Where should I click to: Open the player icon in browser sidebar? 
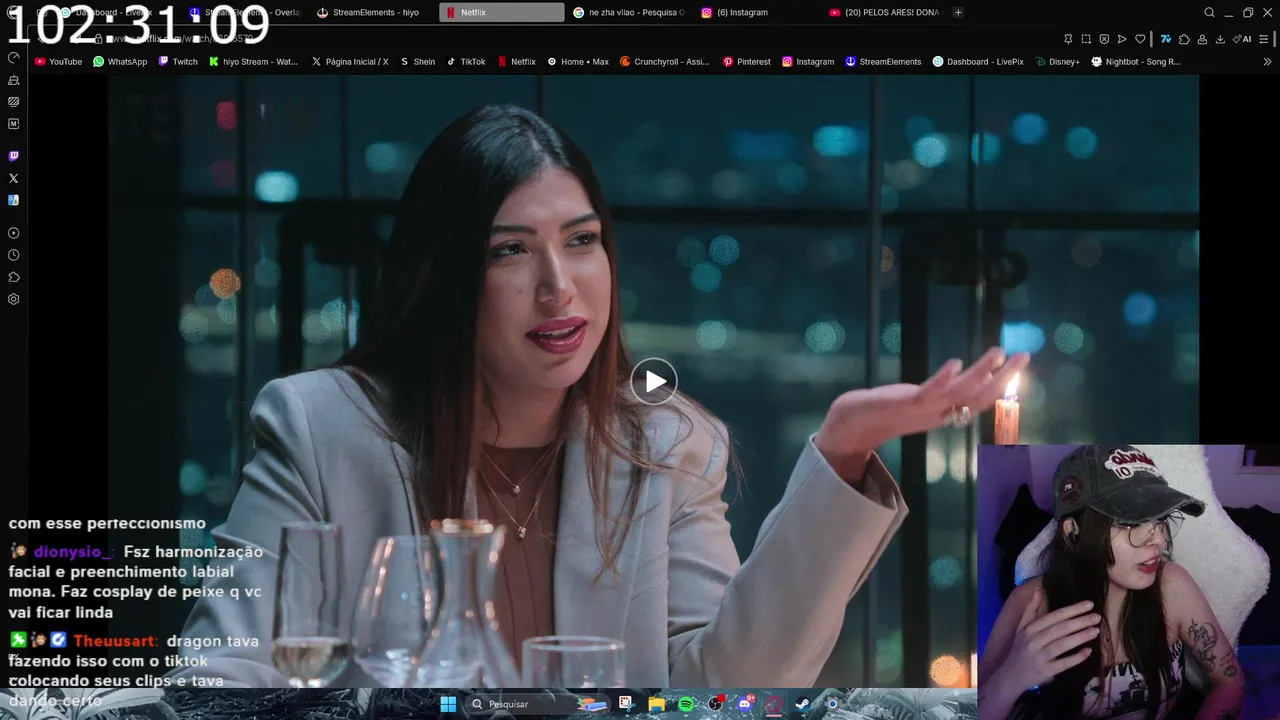pos(13,233)
